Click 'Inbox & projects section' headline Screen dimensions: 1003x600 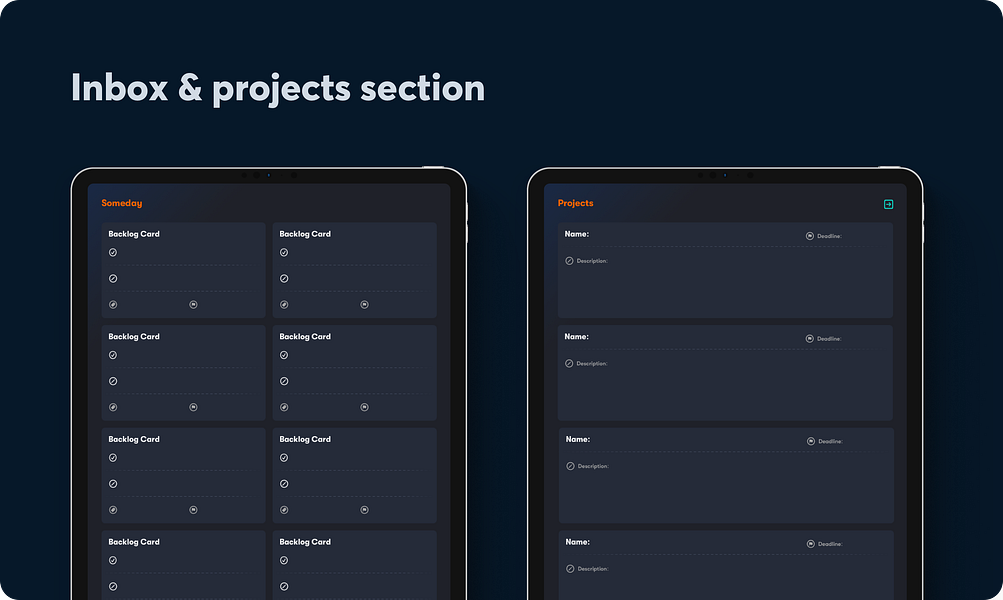click(x=278, y=88)
